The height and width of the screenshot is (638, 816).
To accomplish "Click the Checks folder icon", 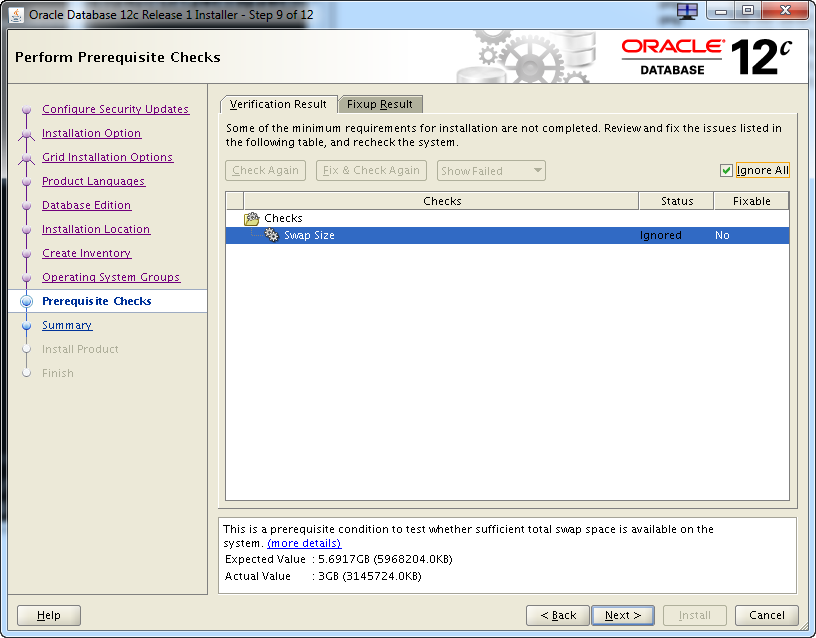I will point(251,219).
